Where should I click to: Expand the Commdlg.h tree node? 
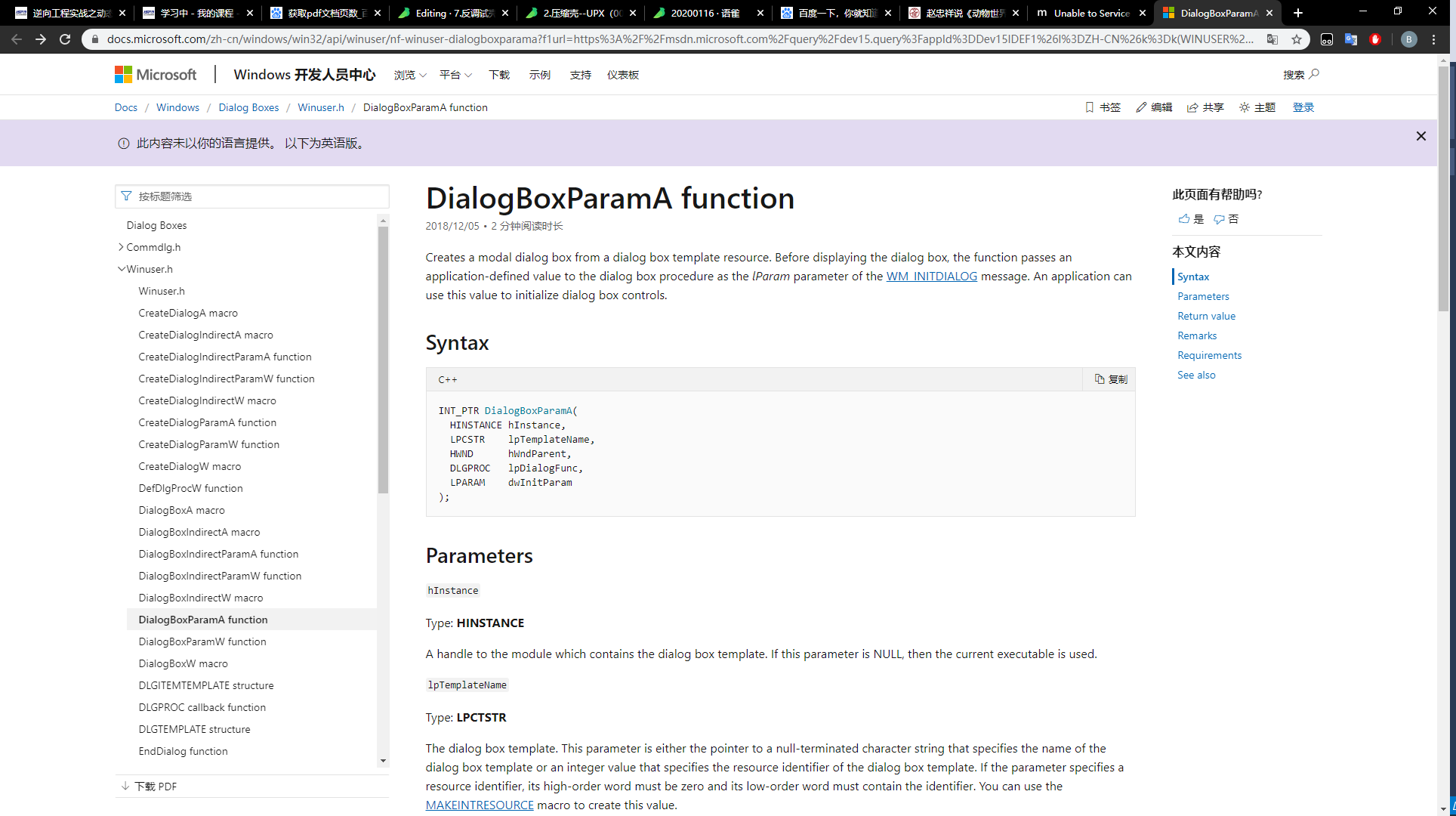(x=121, y=247)
